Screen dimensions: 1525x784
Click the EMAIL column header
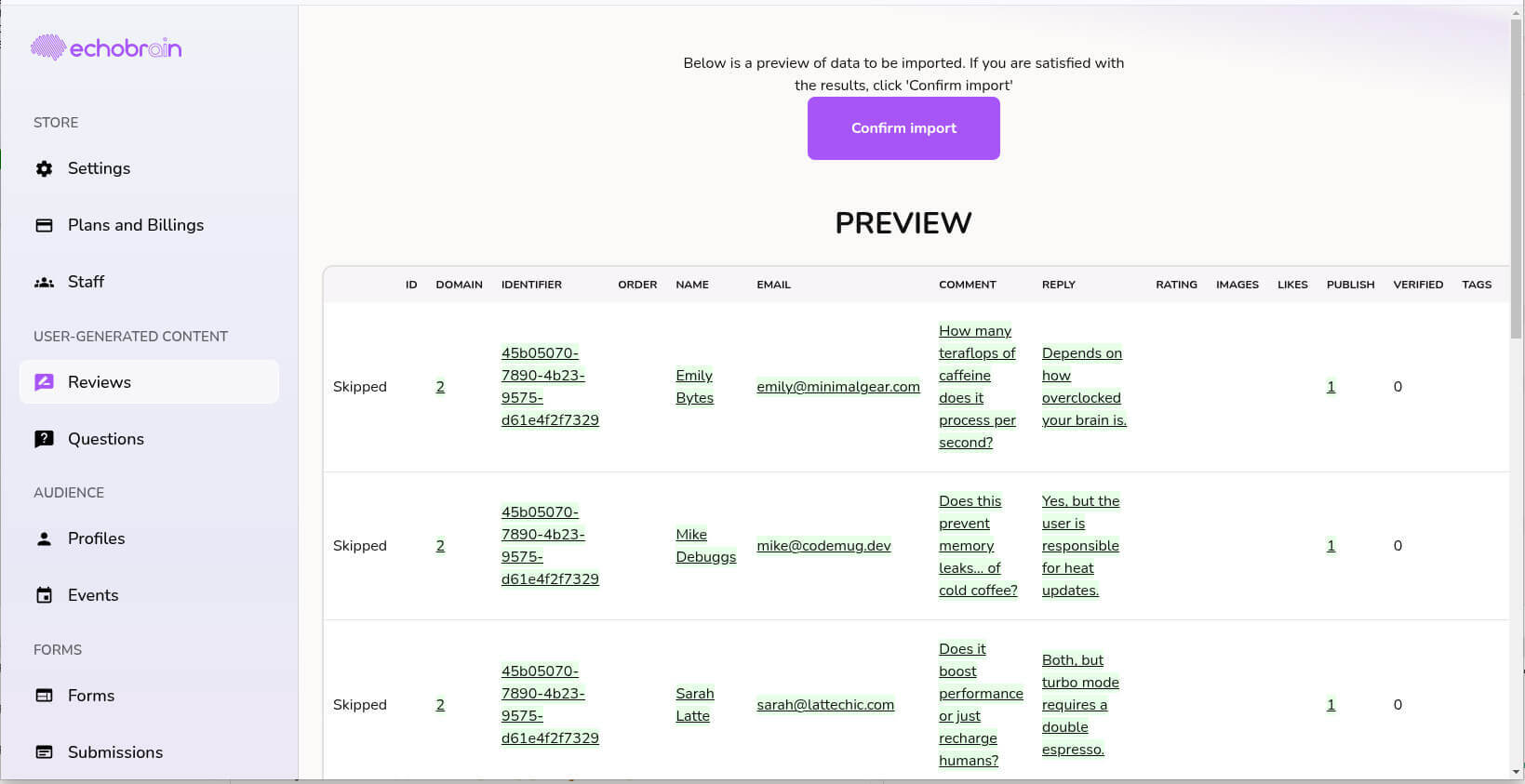pyautogui.click(x=773, y=285)
